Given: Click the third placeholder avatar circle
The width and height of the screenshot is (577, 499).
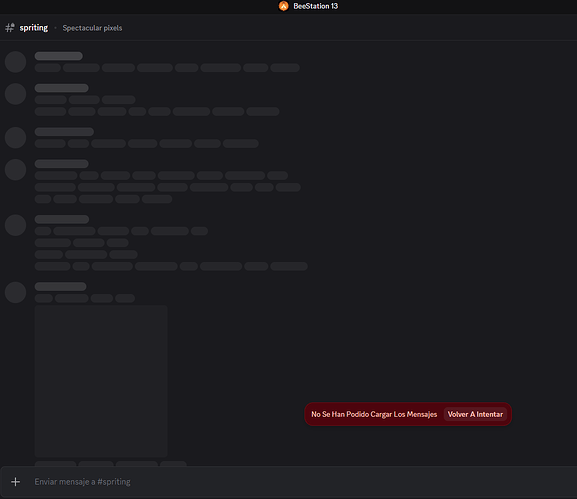Looking at the screenshot, I should (15, 138).
